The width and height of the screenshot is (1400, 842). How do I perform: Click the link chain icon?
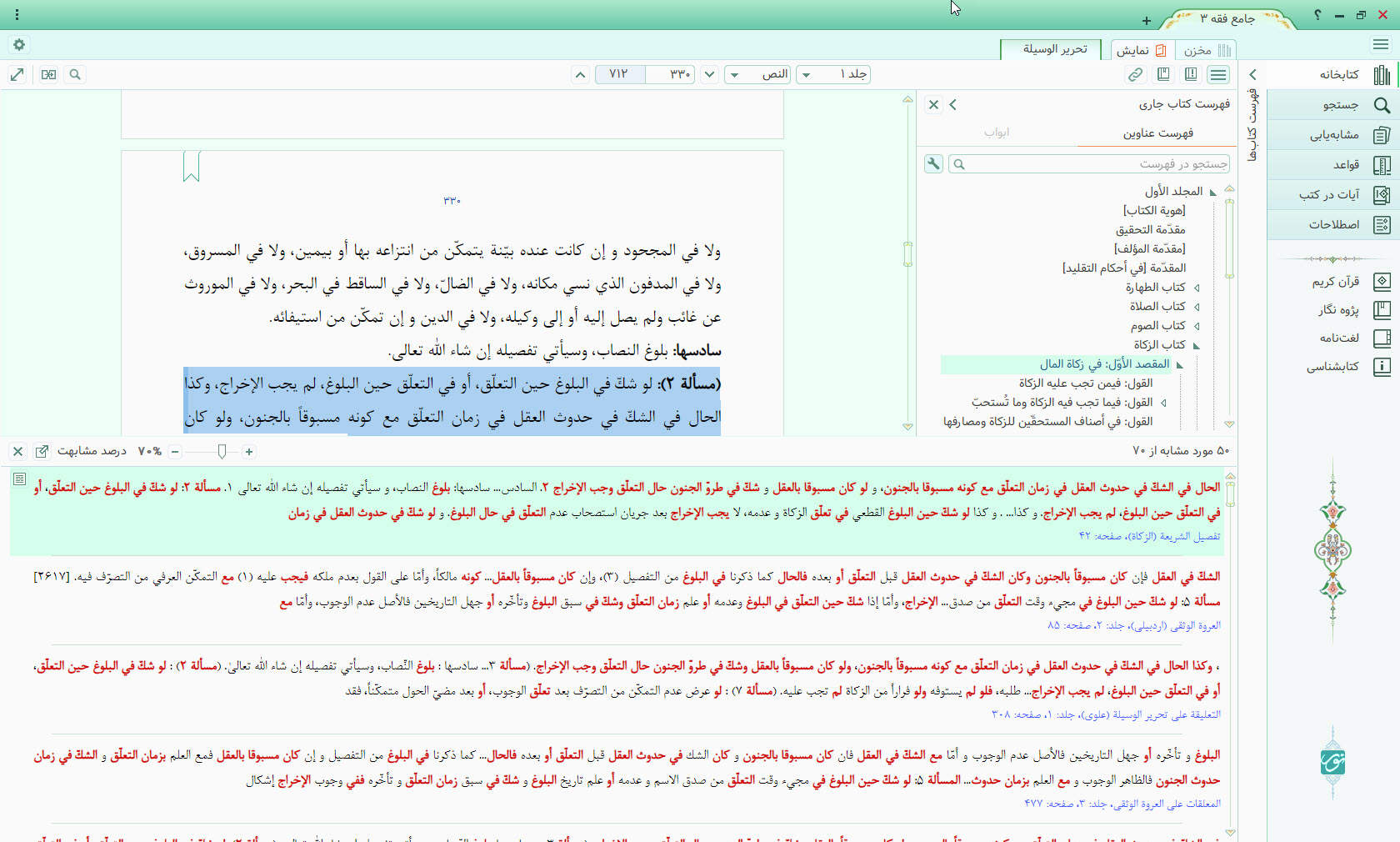[1135, 74]
